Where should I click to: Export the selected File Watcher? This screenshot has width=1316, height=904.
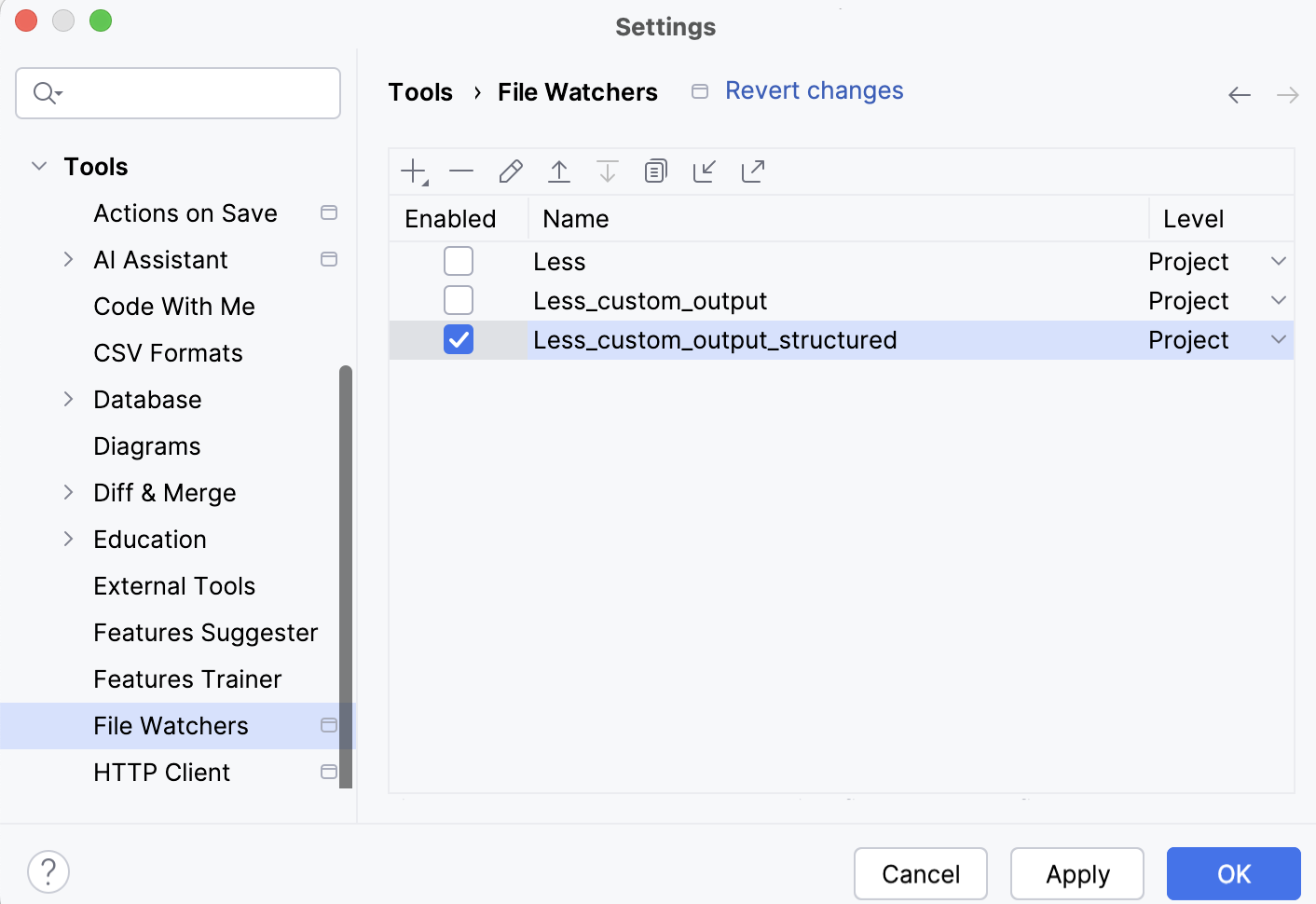tap(752, 171)
